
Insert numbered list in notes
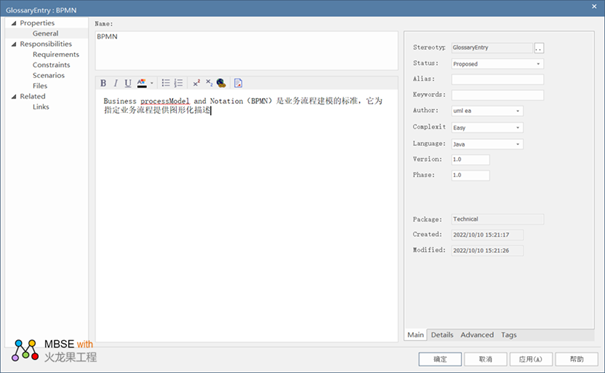coord(178,83)
